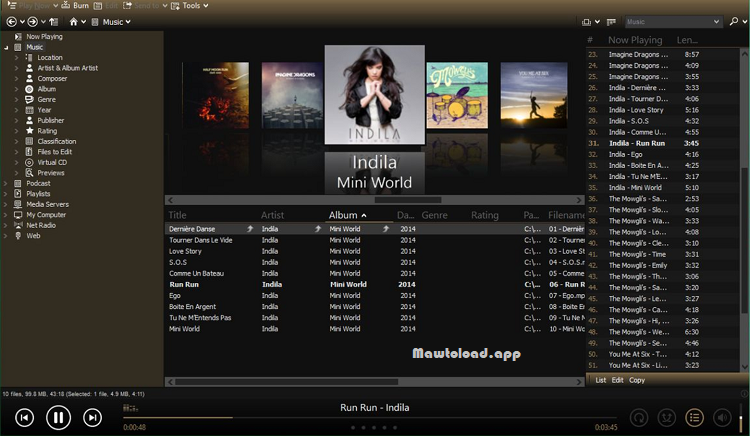Viewport: 750px width, 436px height.
Task: Click the view layout icon
Action: tap(586, 22)
